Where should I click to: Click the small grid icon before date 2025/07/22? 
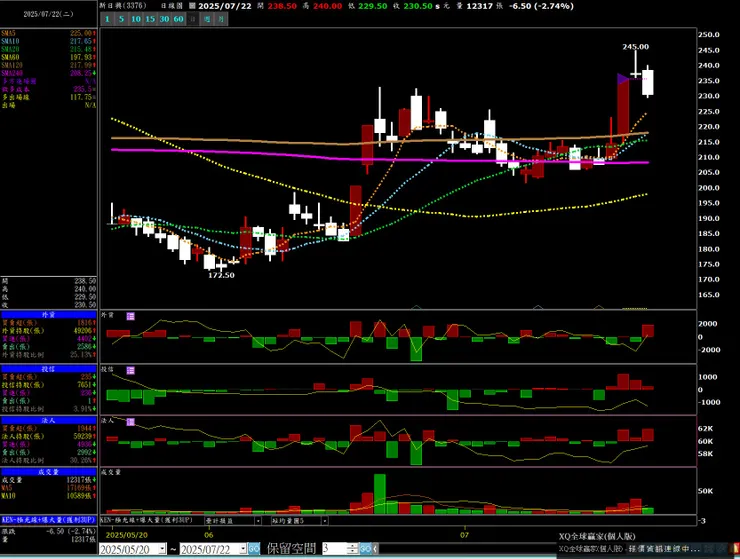pos(193,6)
